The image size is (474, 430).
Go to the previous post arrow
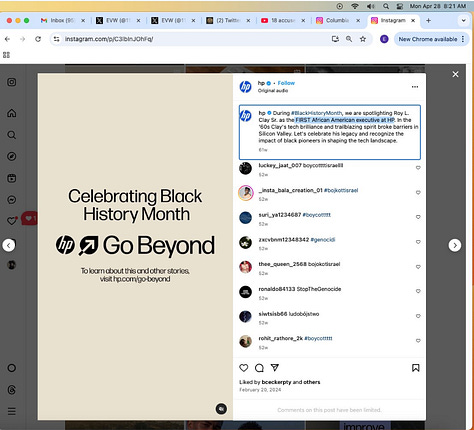click(9, 245)
